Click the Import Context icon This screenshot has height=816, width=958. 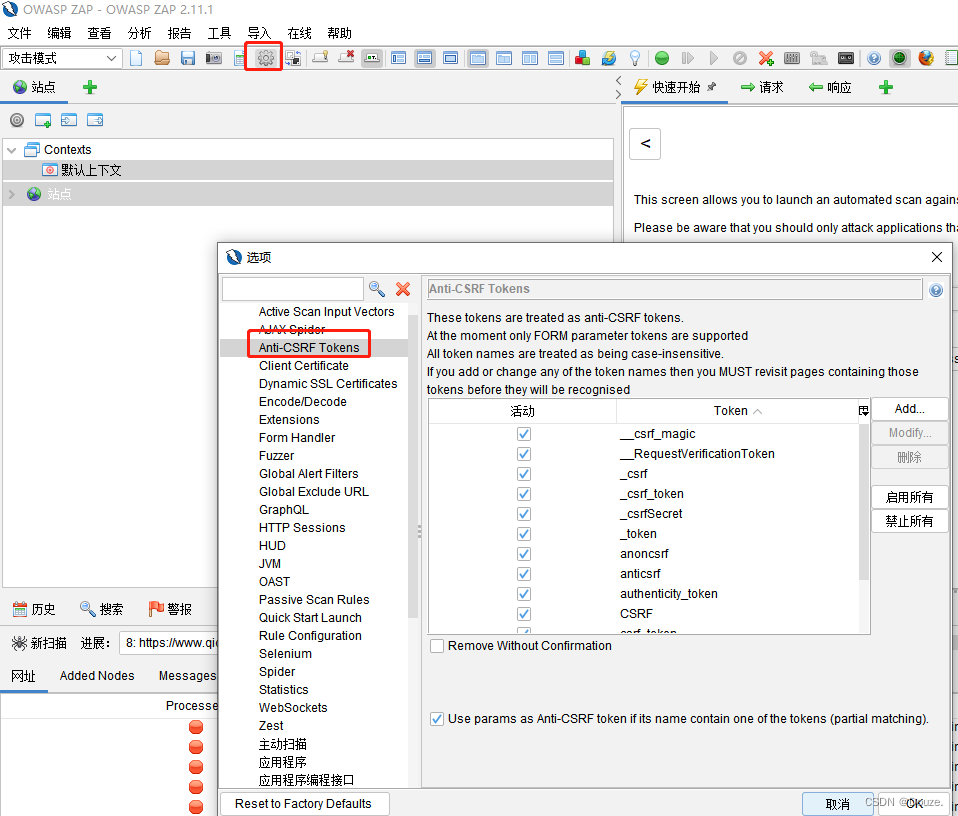(69, 120)
